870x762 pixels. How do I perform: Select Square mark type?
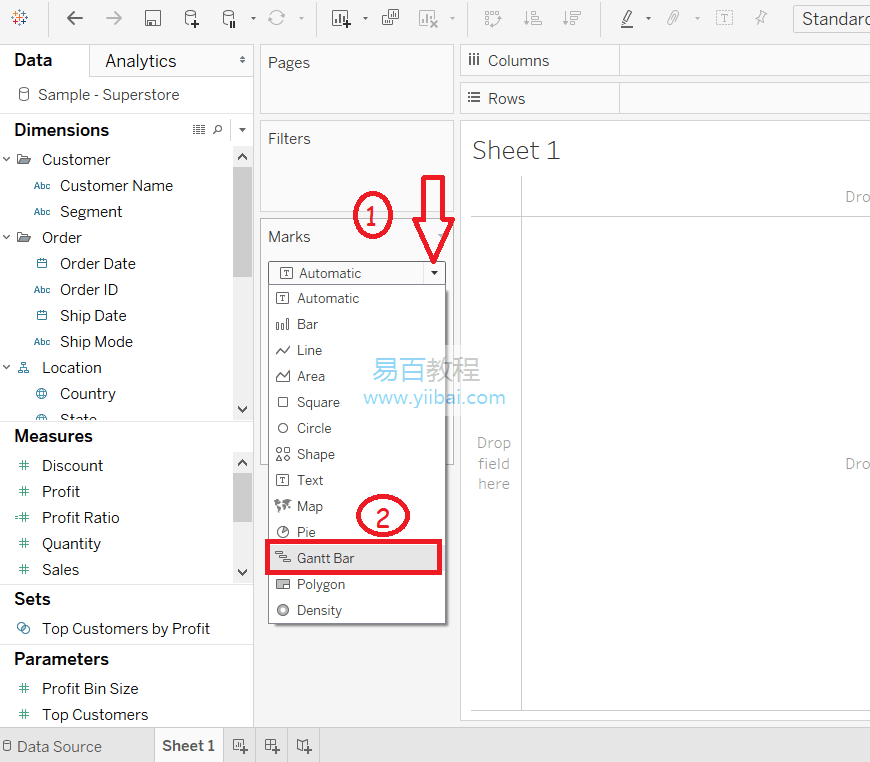click(357, 402)
